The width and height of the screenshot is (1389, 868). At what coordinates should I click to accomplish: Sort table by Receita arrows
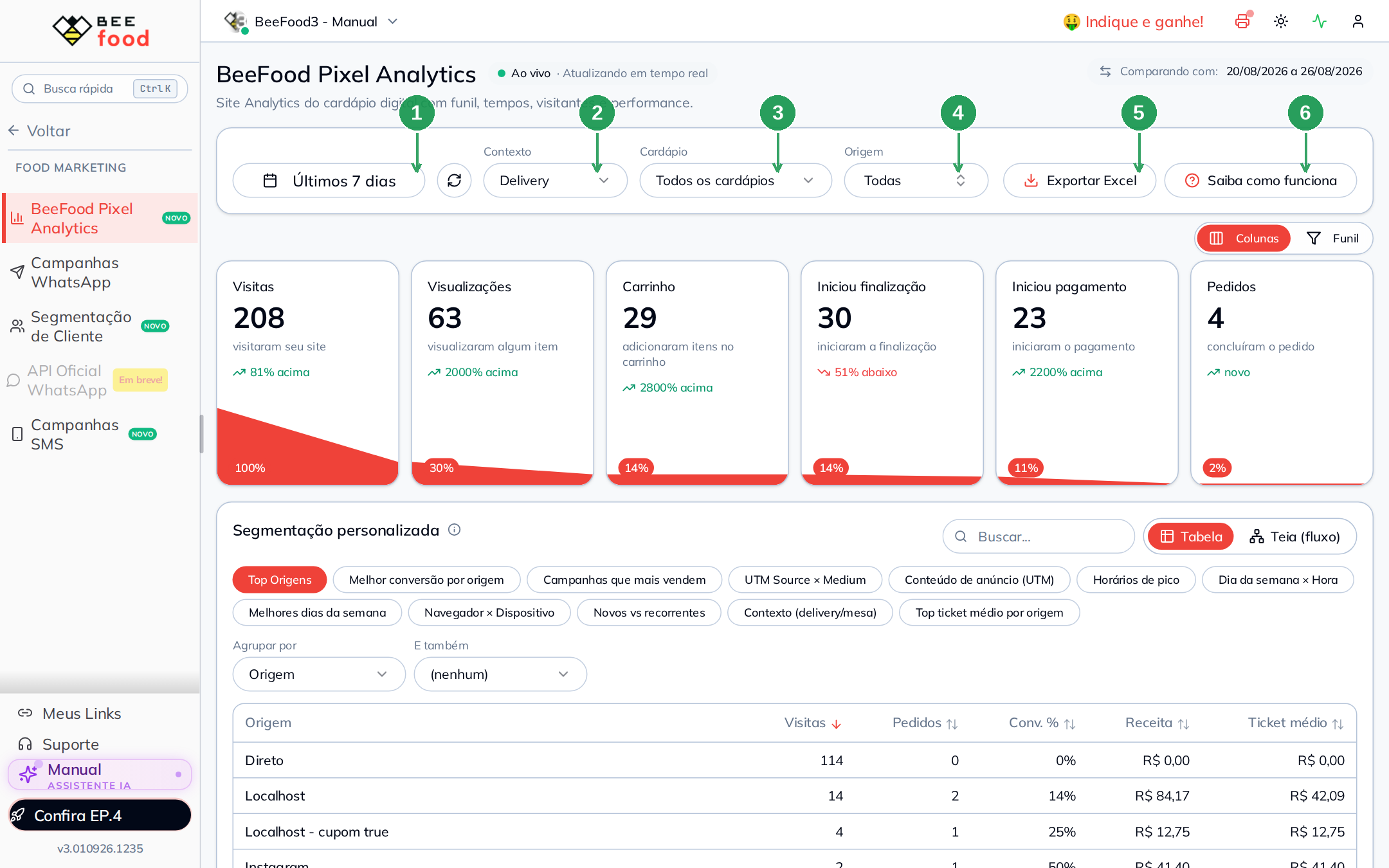1183,724
